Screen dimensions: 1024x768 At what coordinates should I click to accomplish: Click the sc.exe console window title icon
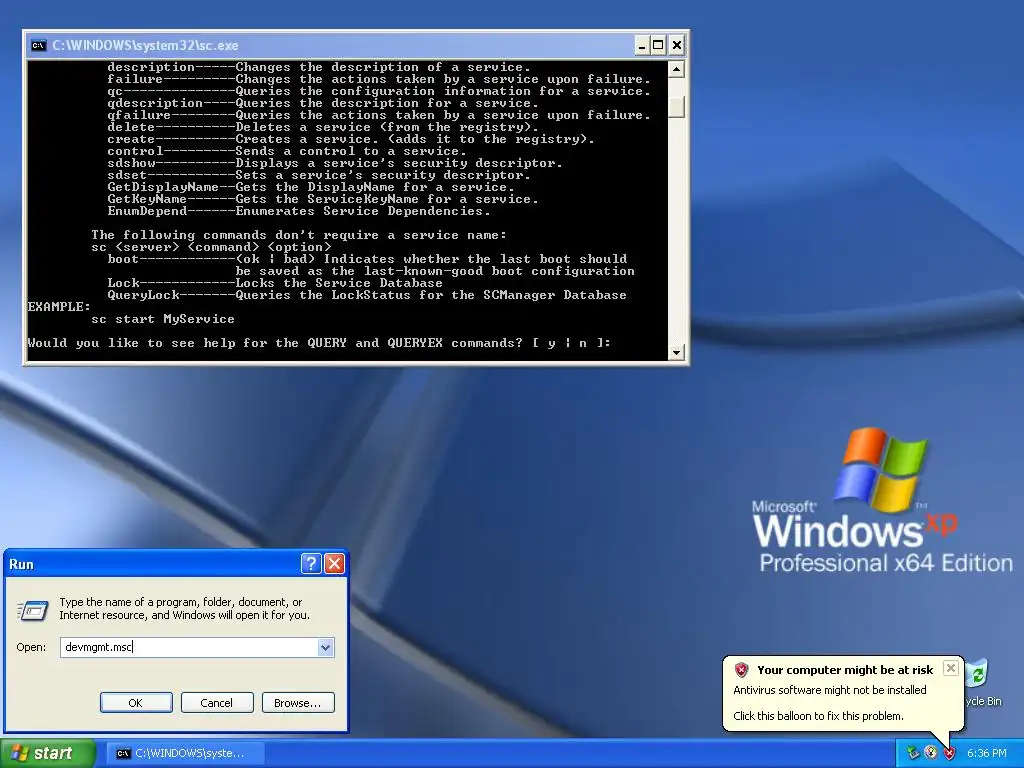pos(39,45)
